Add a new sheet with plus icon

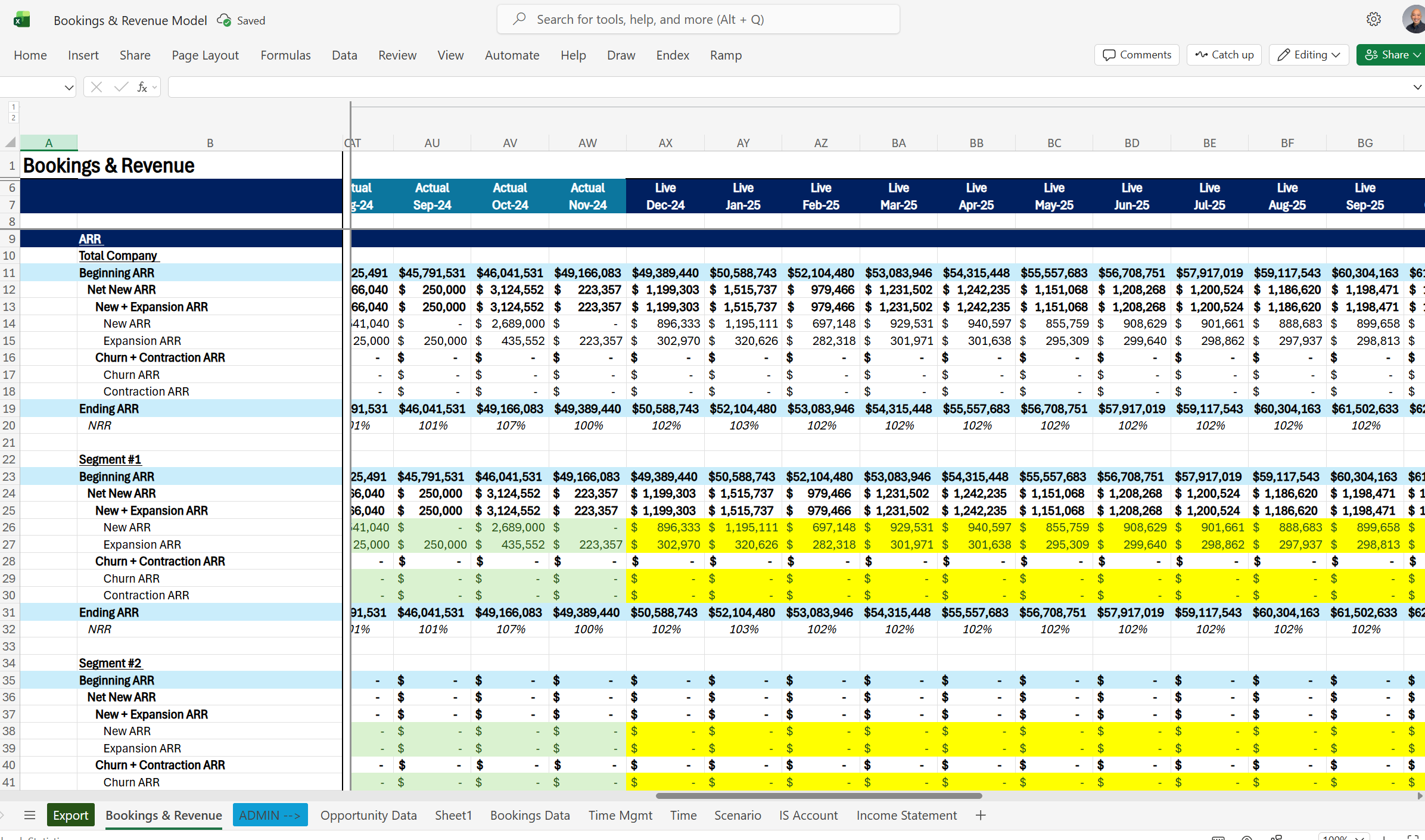(981, 815)
